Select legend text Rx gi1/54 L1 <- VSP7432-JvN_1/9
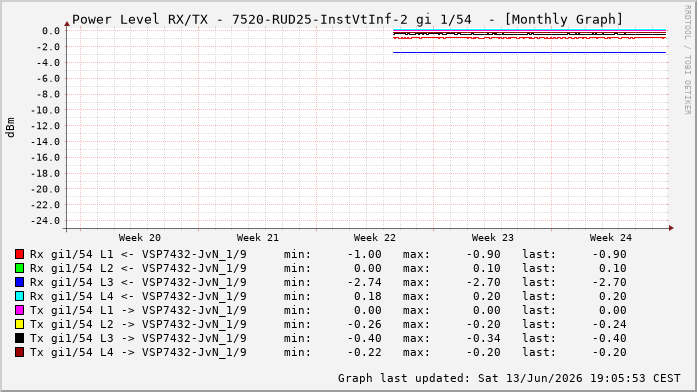 pos(138,254)
